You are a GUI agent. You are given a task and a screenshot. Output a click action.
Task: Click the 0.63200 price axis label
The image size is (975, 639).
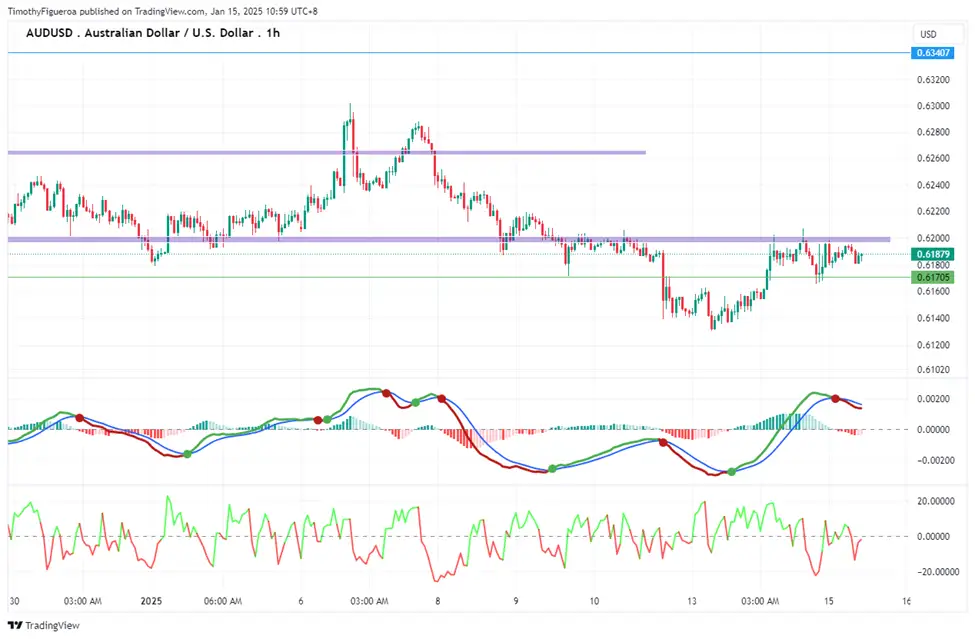(933, 80)
